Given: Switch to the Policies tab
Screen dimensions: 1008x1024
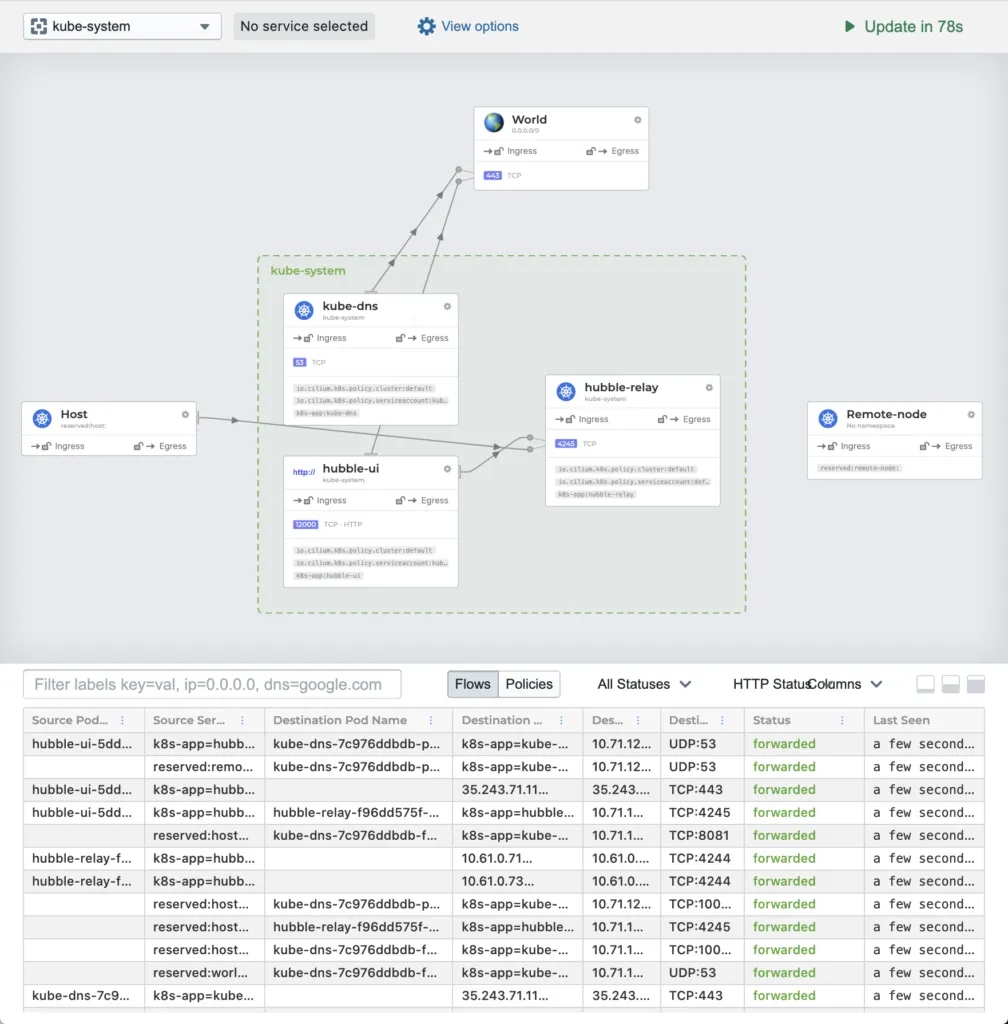Looking at the screenshot, I should pos(529,684).
